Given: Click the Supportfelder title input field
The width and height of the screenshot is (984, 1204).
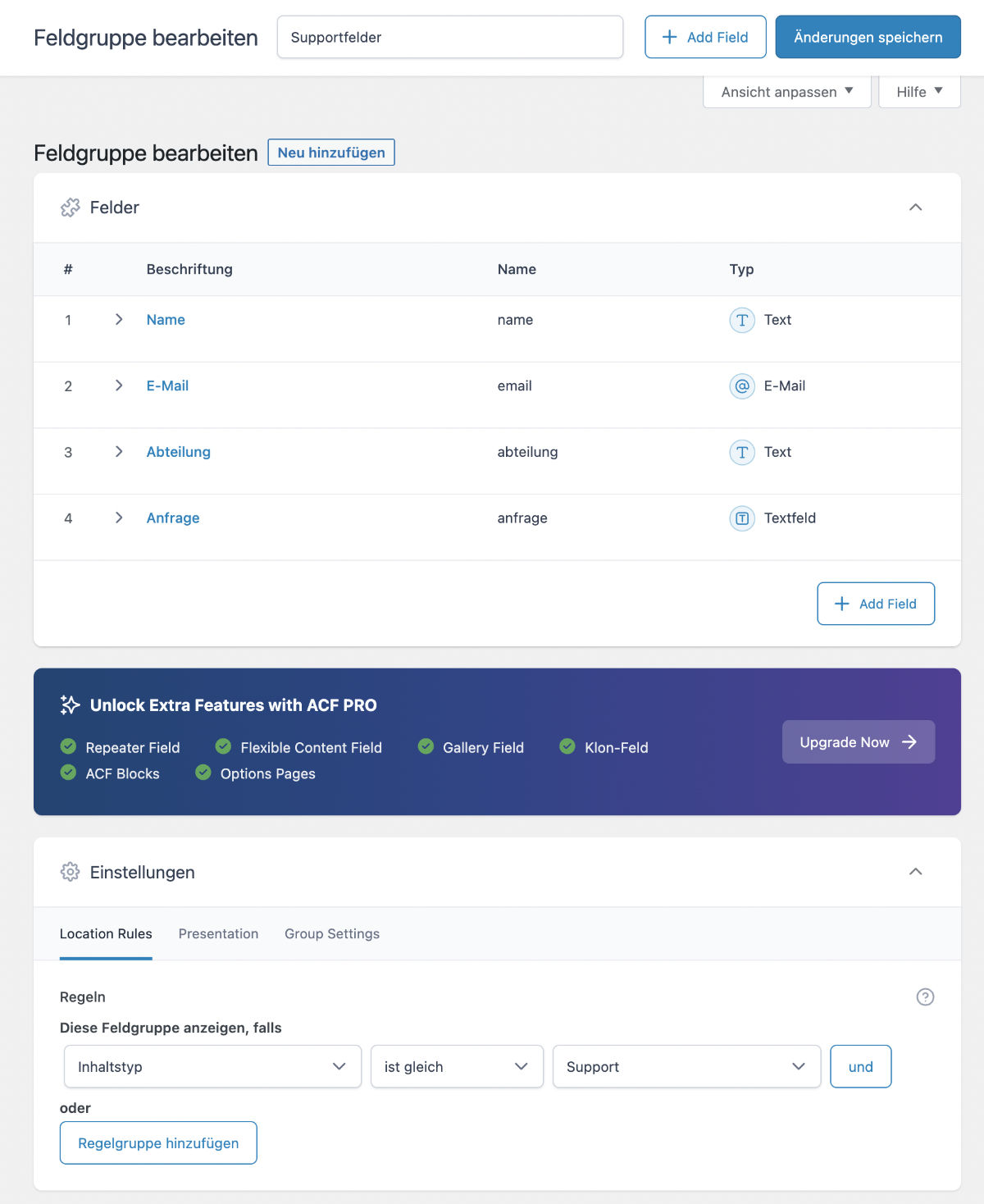Looking at the screenshot, I should pos(449,37).
